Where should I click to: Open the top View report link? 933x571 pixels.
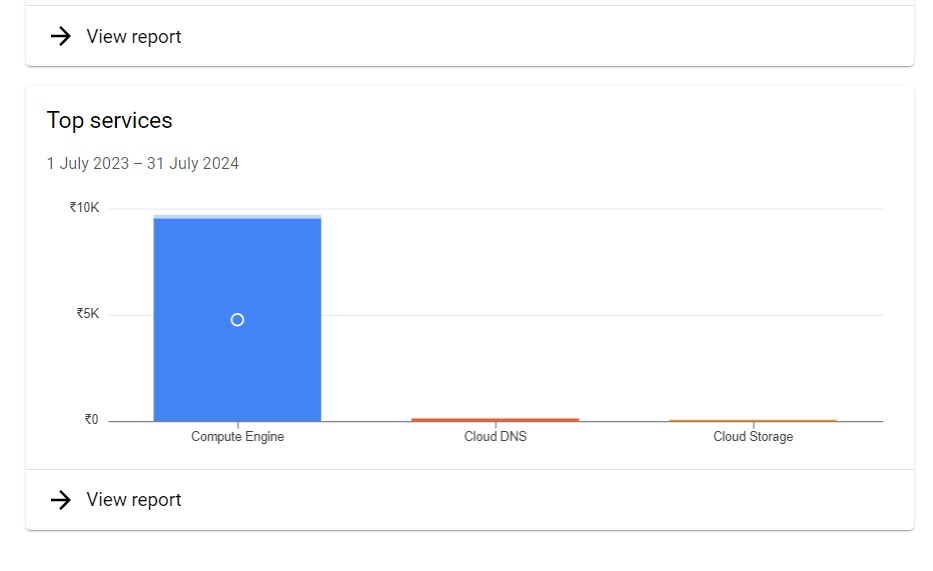pyautogui.click(x=133, y=36)
